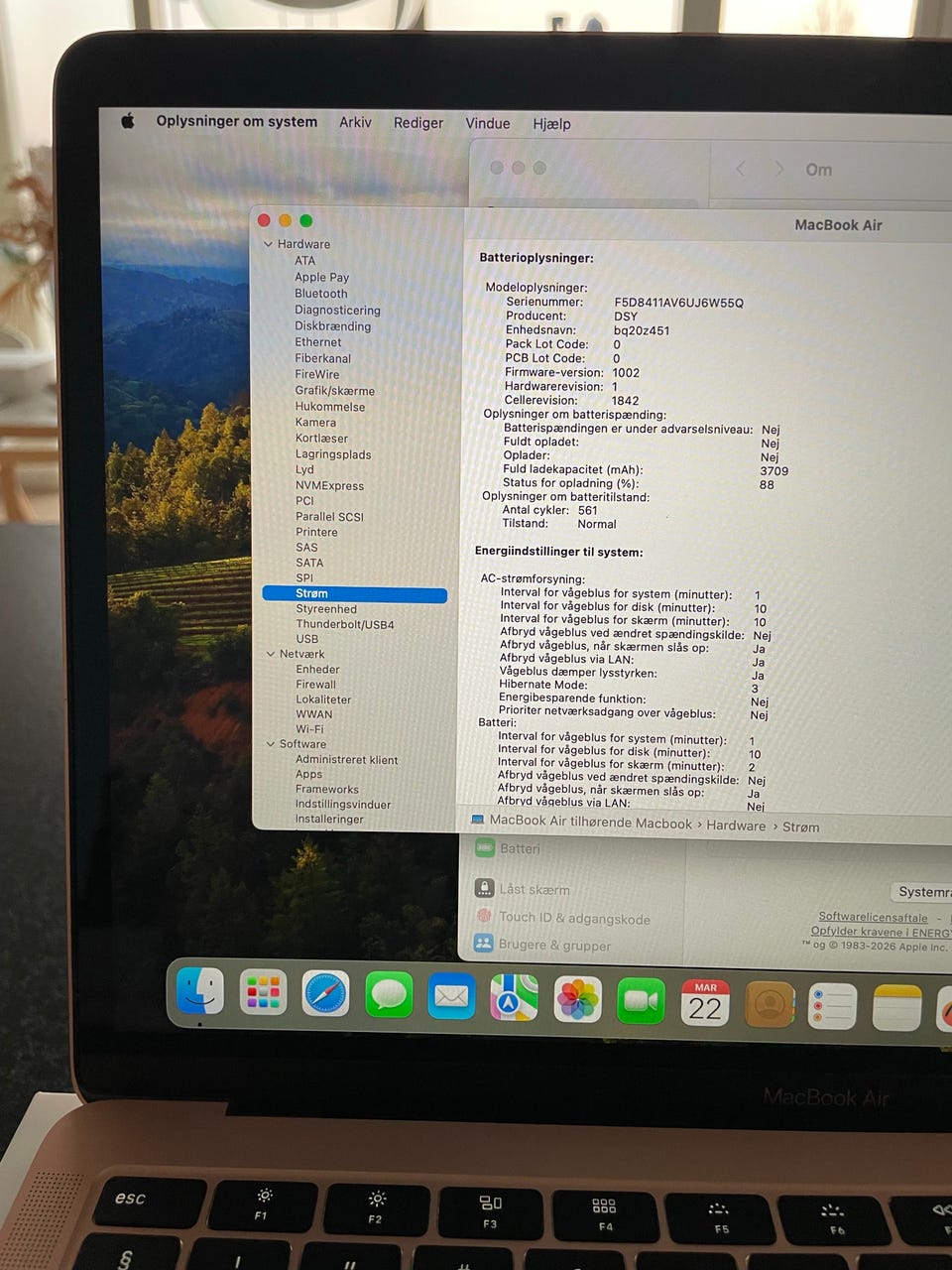Open Photos from the Dock

[x=577, y=1000]
